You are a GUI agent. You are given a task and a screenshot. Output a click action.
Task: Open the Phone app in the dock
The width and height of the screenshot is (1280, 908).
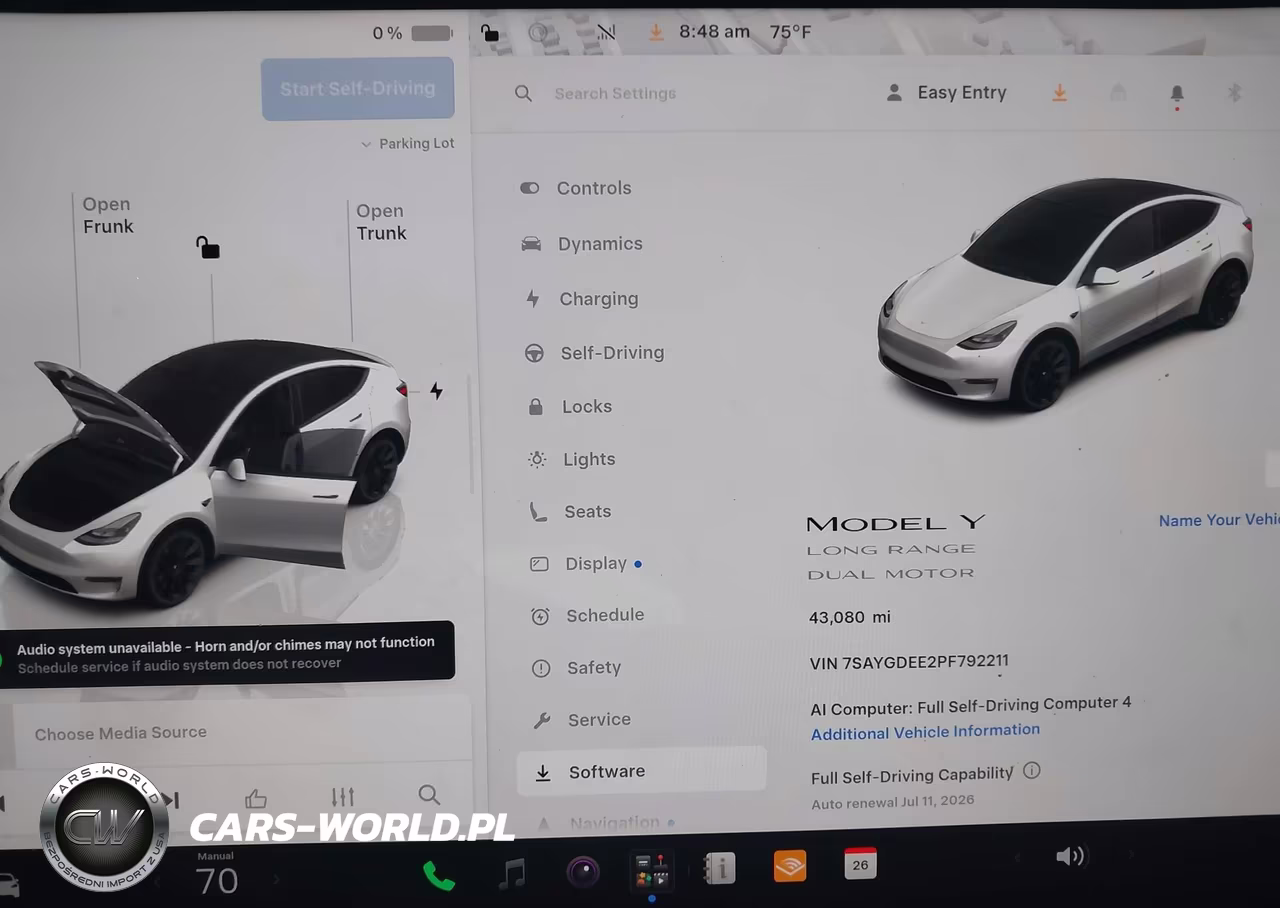(438, 875)
